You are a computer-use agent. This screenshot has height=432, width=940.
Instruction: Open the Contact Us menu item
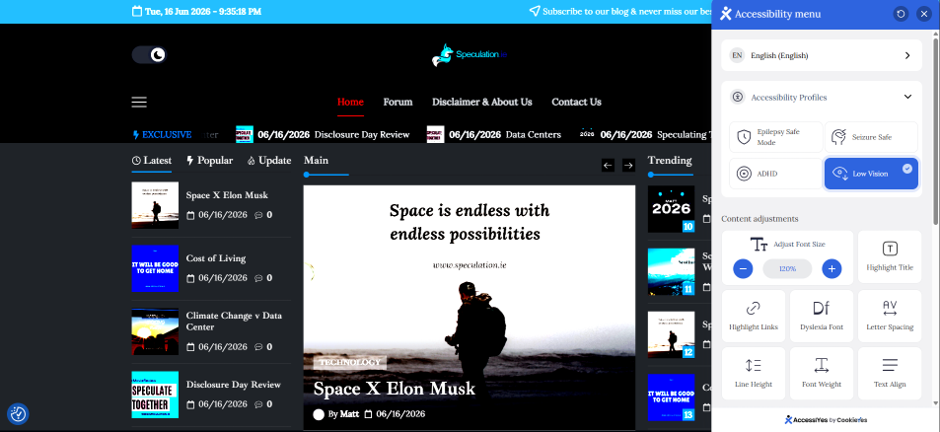click(576, 102)
